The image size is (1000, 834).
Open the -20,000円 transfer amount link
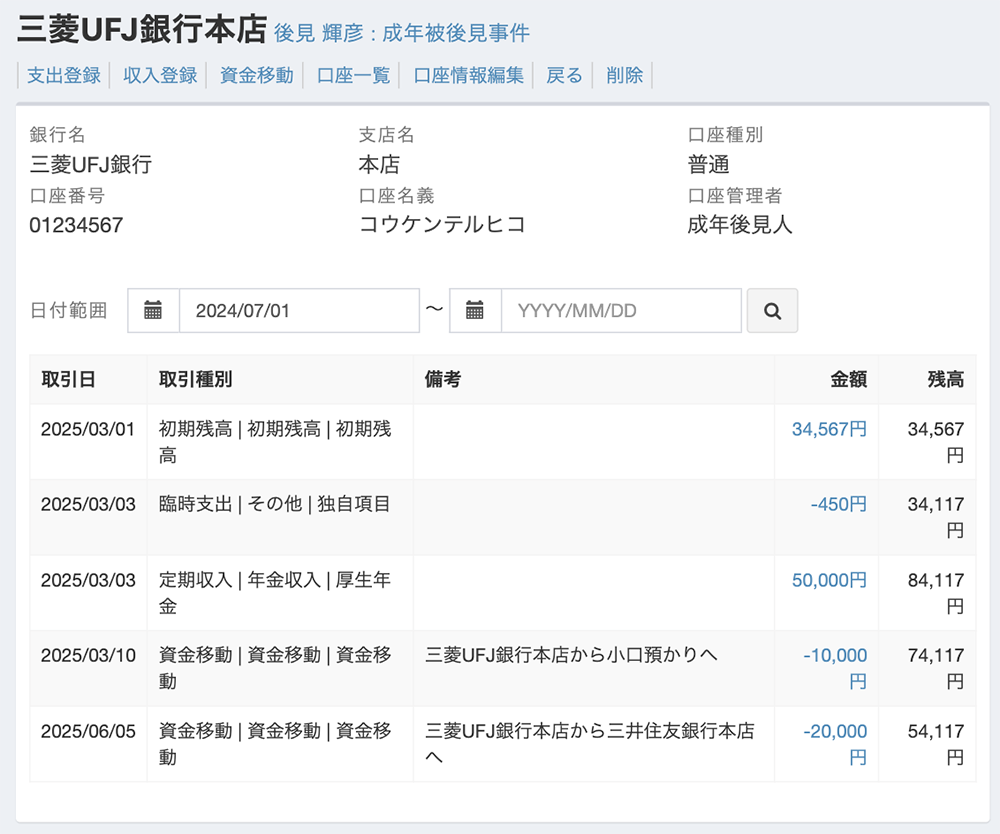(x=836, y=732)
